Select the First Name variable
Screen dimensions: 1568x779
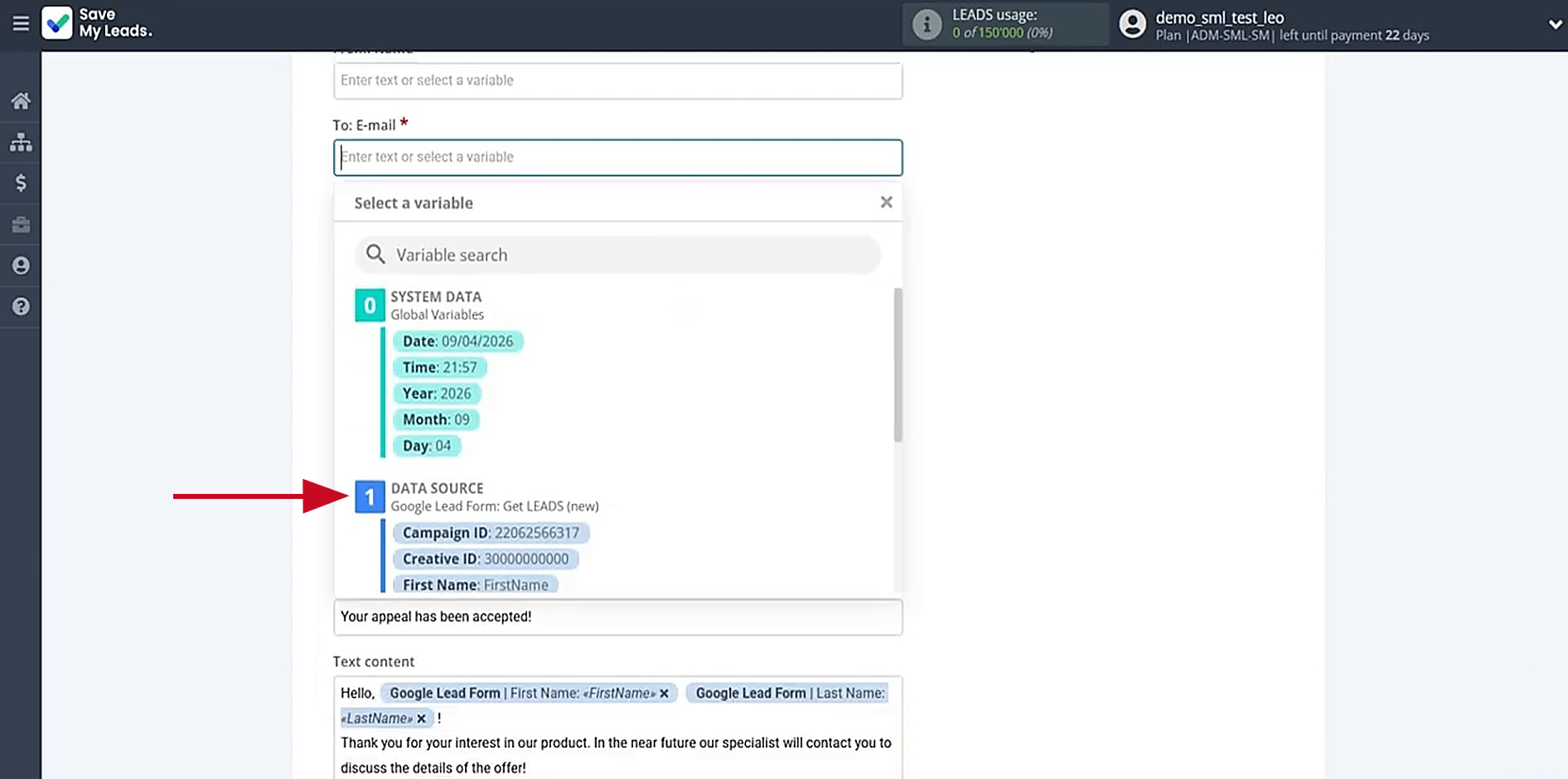(x=475, y=585)
